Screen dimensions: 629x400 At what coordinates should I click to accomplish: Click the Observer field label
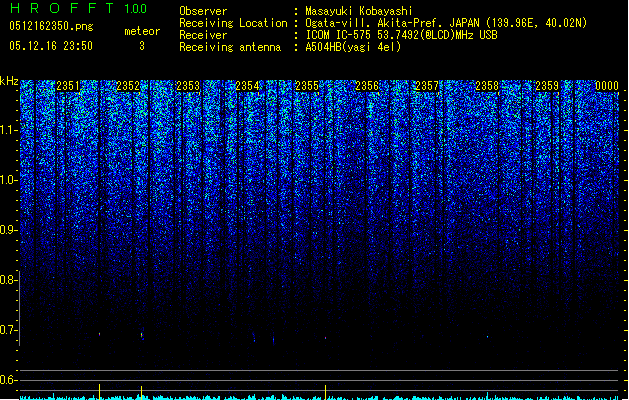point(203,11)
